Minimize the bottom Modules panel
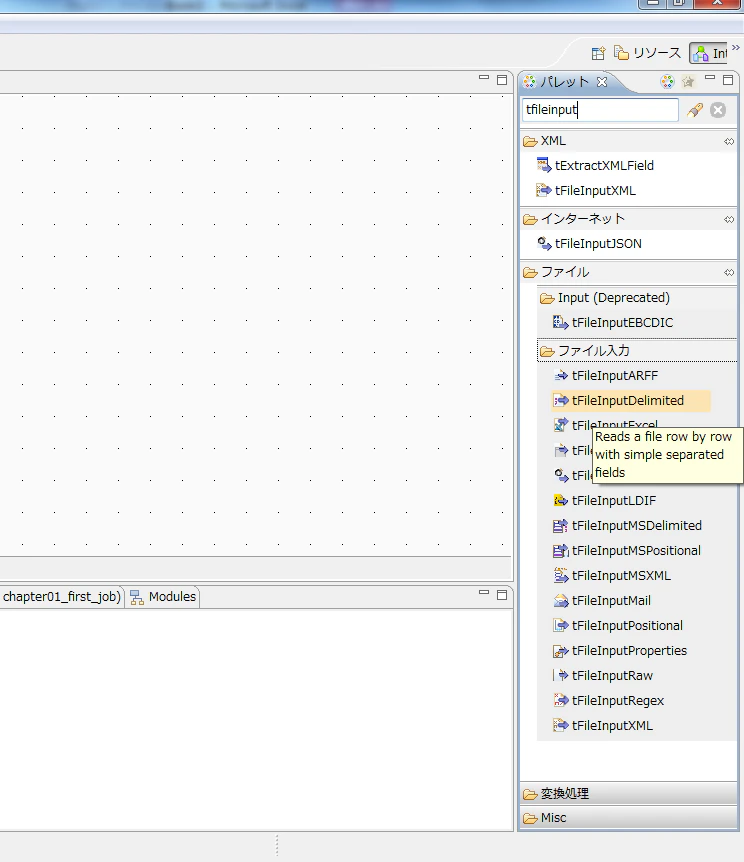Screen dimensions: 744x862 [484, 592]
